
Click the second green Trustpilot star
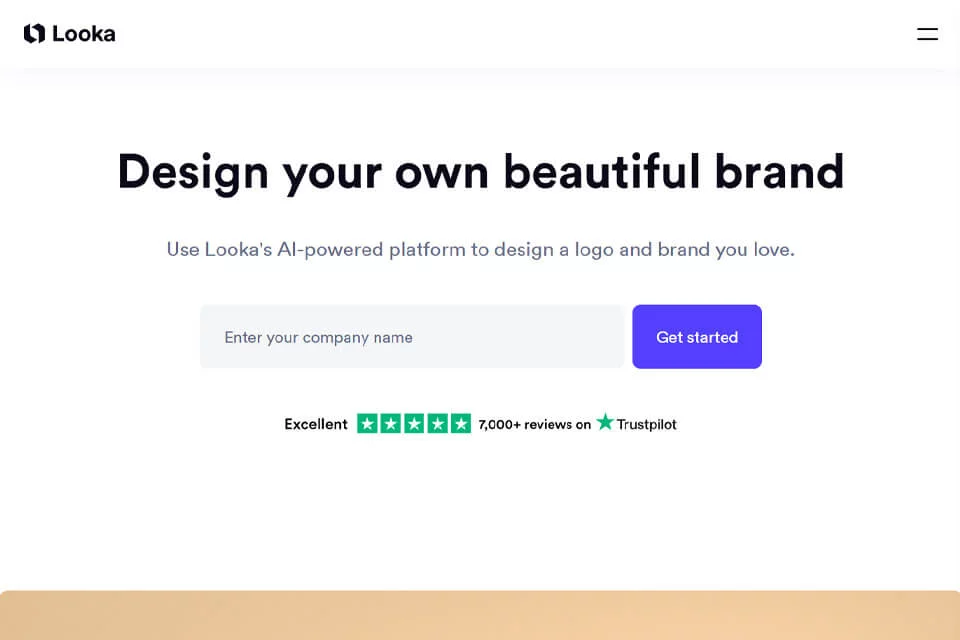click(x=391, y=423)
